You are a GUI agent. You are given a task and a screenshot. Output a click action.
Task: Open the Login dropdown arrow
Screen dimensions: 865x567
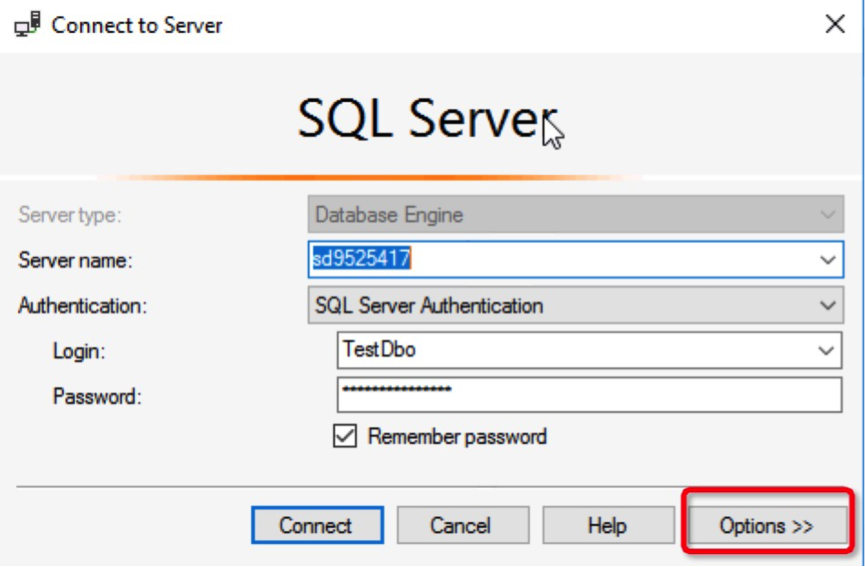pos(827,350)
